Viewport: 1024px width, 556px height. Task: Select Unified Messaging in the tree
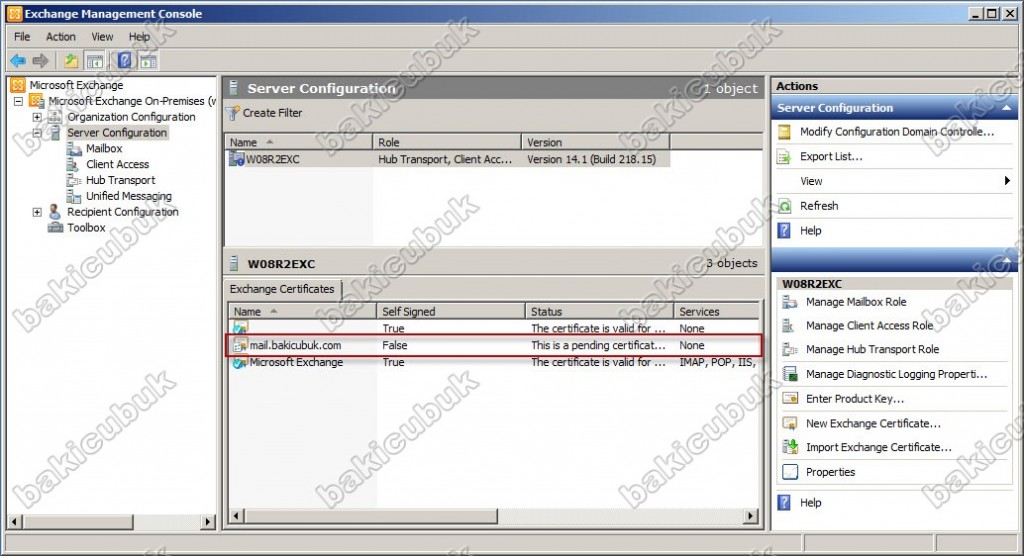click(129, 196)
